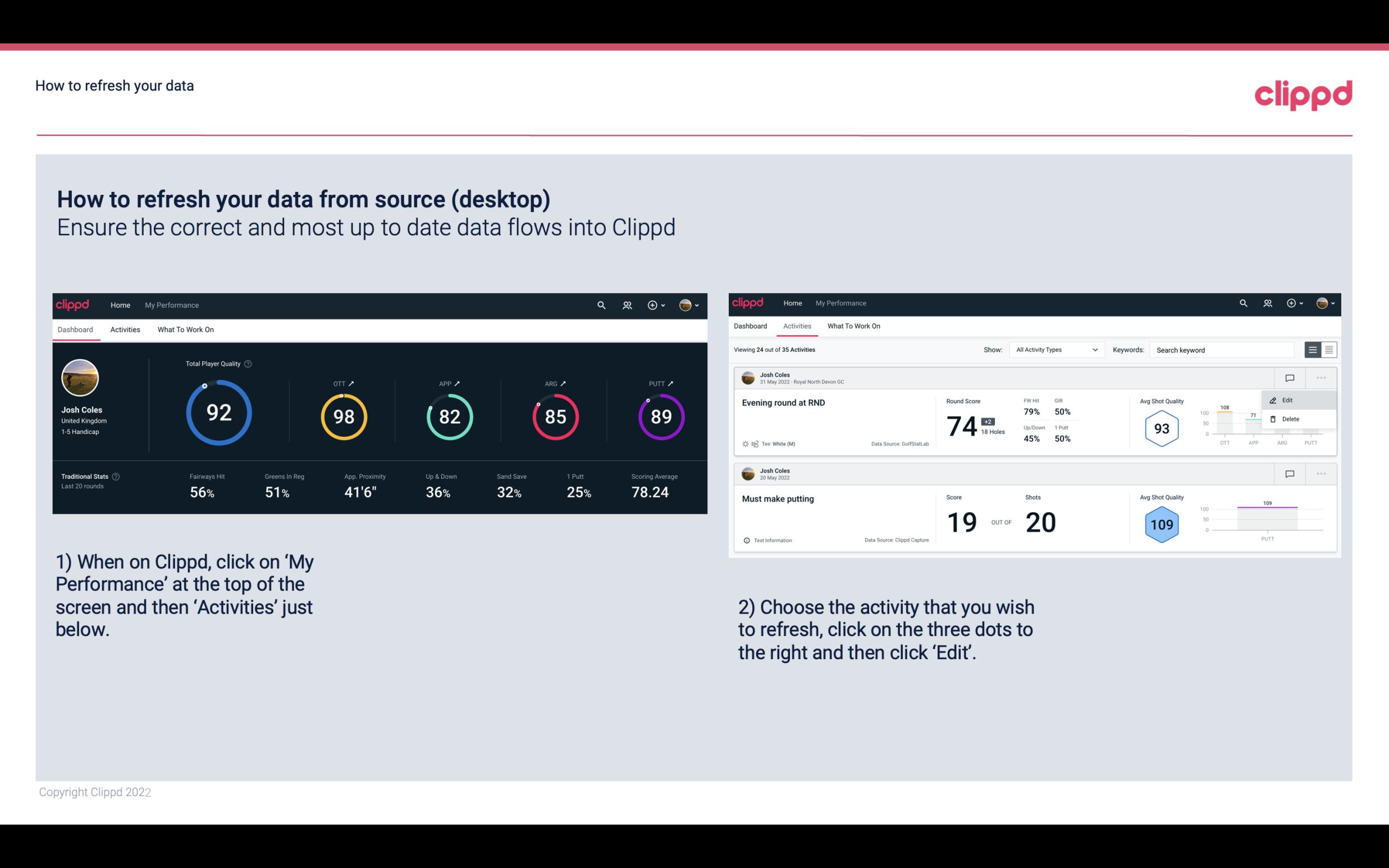Image resolution: width=1389 pixels, height=868 pixels.
Task: Click the Clippd home logo icon
Action: [x=72, y=305]
